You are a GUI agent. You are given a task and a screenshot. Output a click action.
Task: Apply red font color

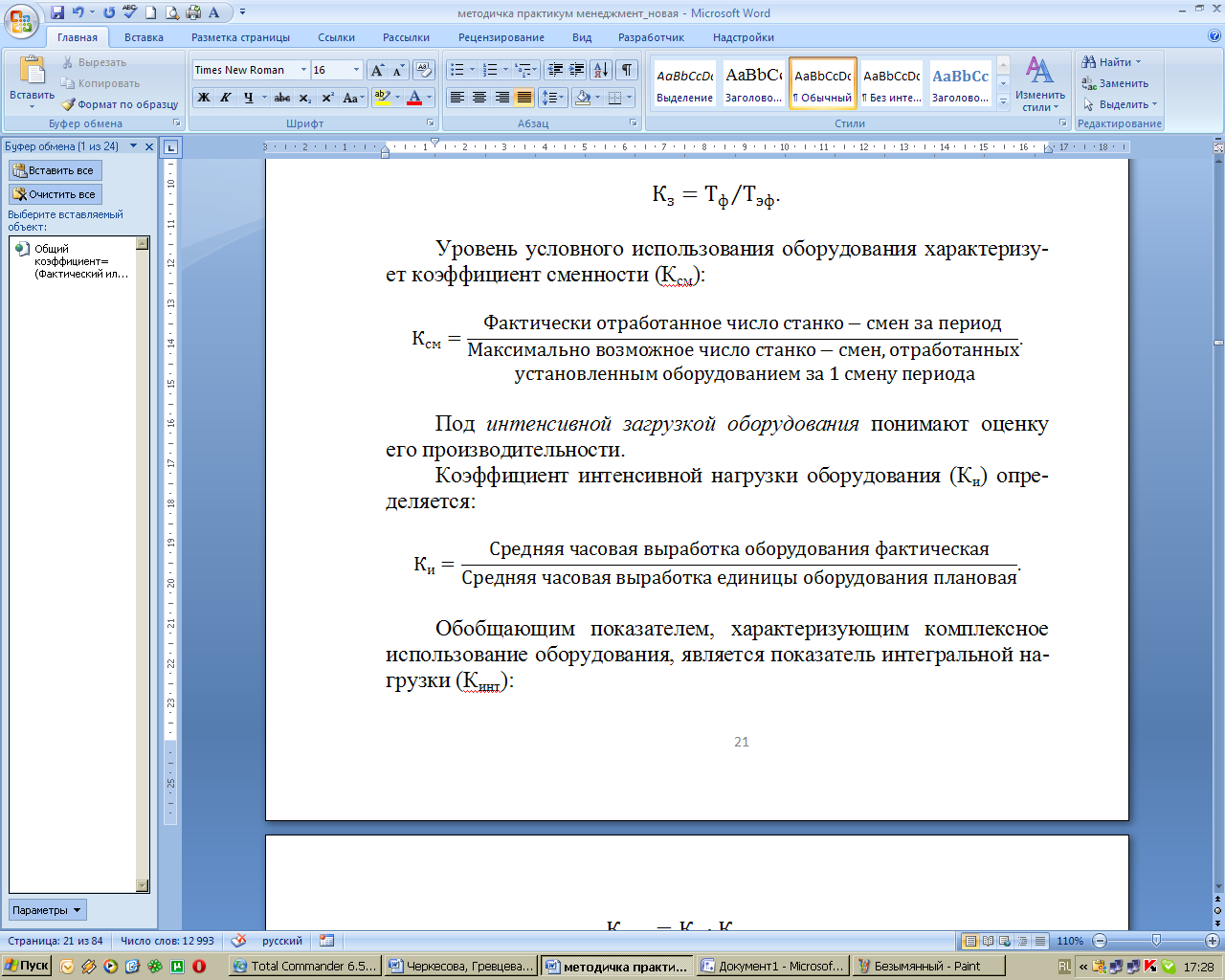(x=413, y=98)
